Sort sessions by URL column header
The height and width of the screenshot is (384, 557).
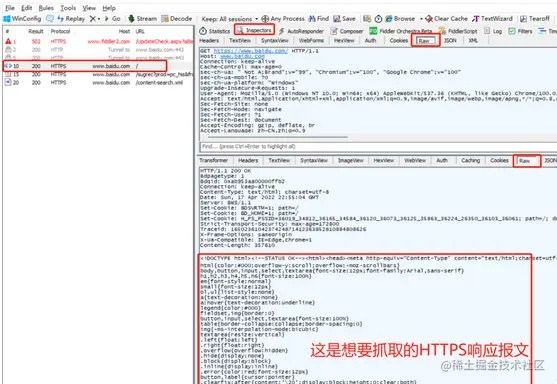pyautogui.click(x=140, y=31)
